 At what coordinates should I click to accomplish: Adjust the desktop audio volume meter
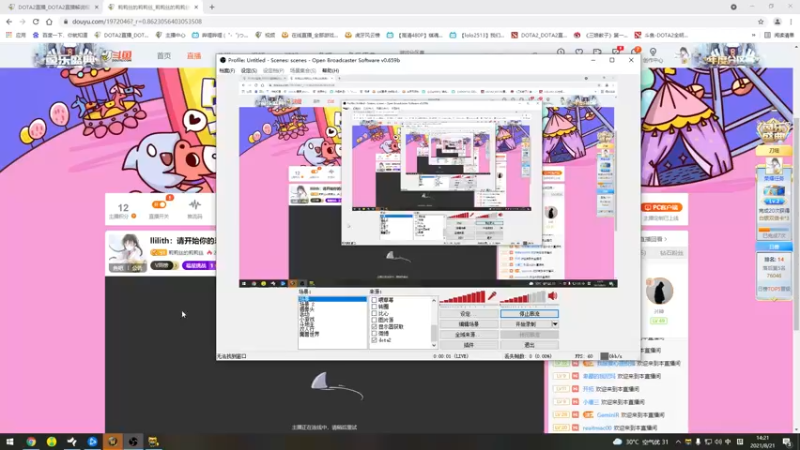[x=522, y=297]
